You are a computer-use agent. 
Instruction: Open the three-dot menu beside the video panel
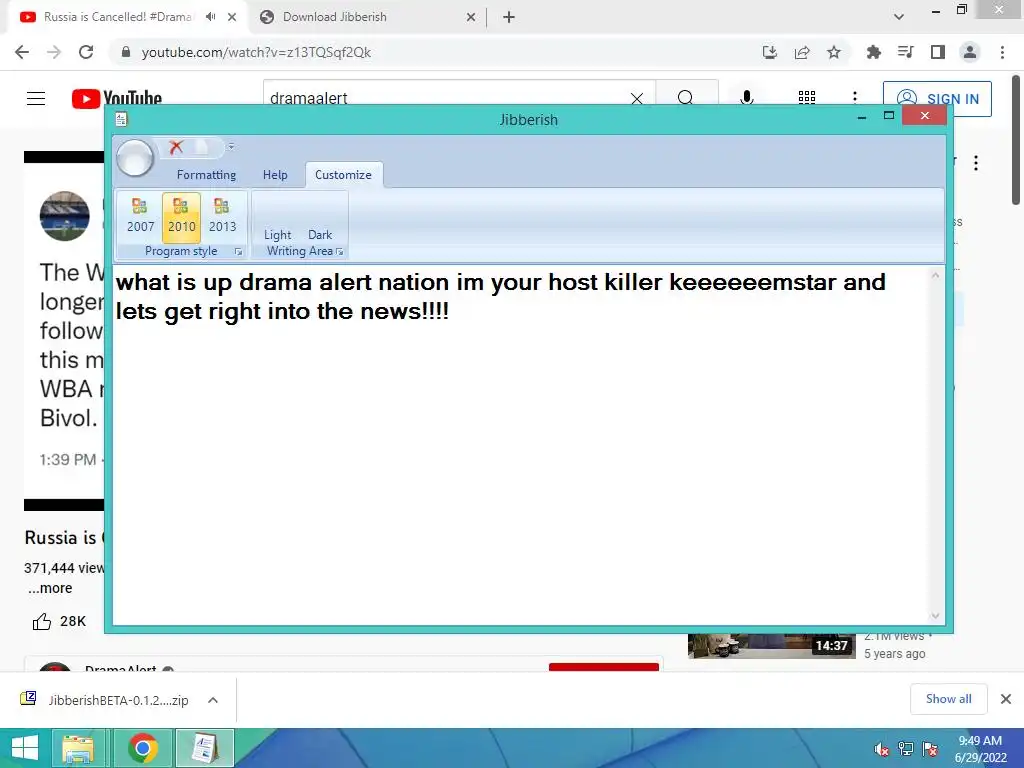(976, 163)
